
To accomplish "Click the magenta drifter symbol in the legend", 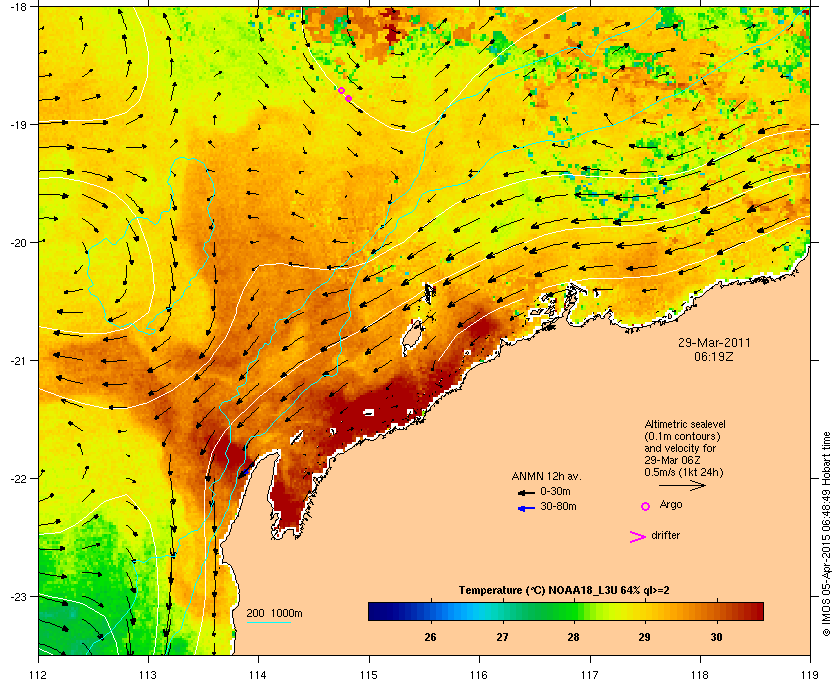I will coord(638,537).
